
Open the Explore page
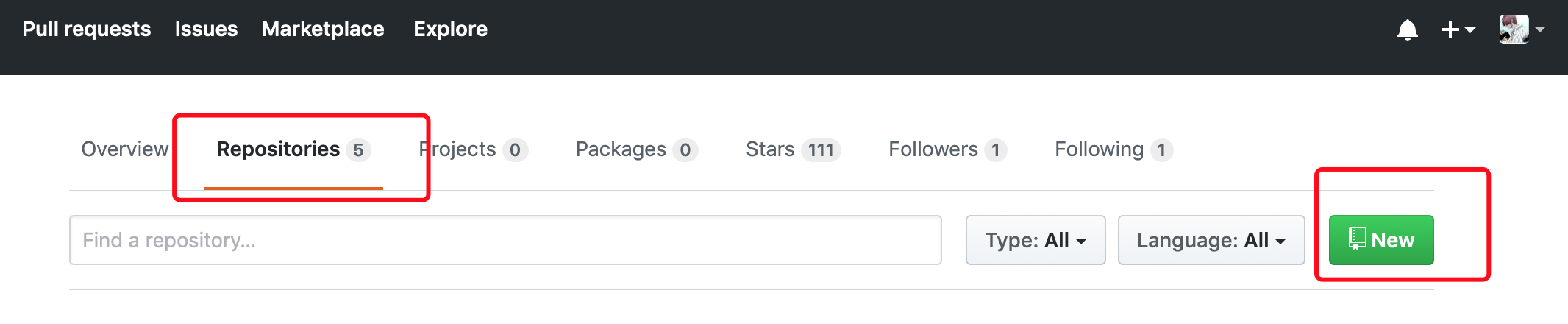click(450, 29)
